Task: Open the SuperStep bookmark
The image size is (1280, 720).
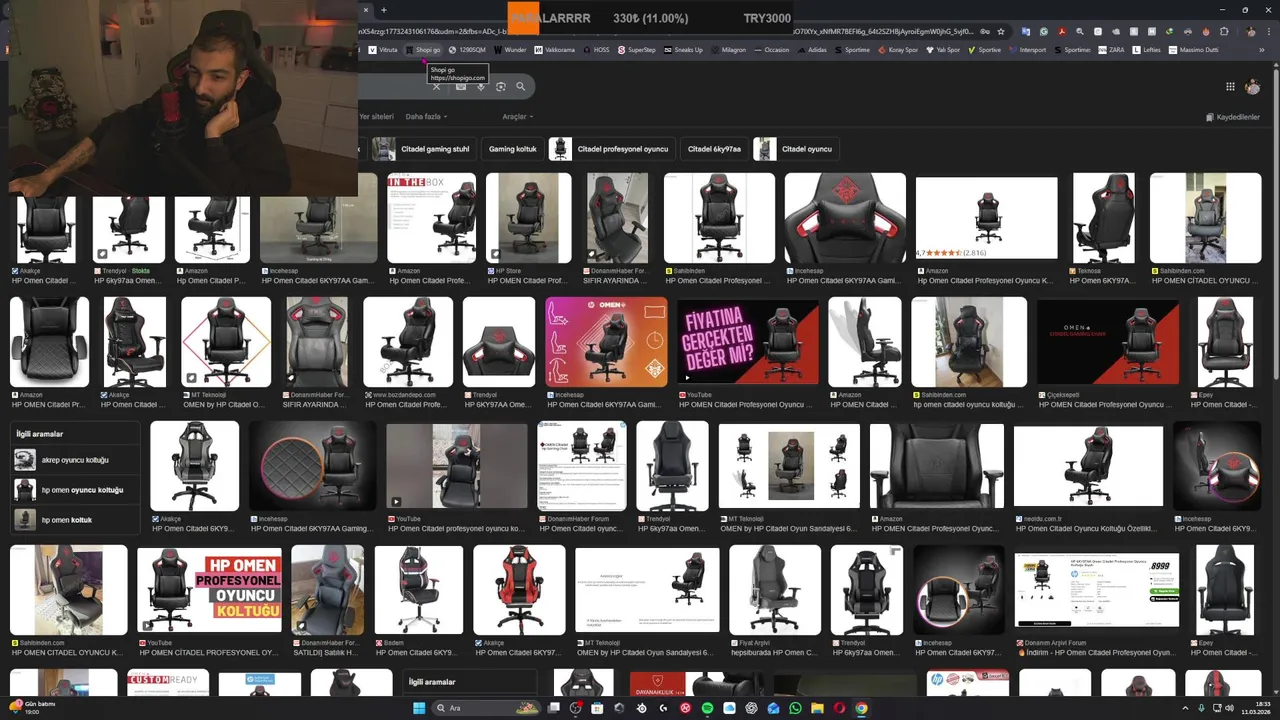Action: pyautogui.click(x=637, y=50)
